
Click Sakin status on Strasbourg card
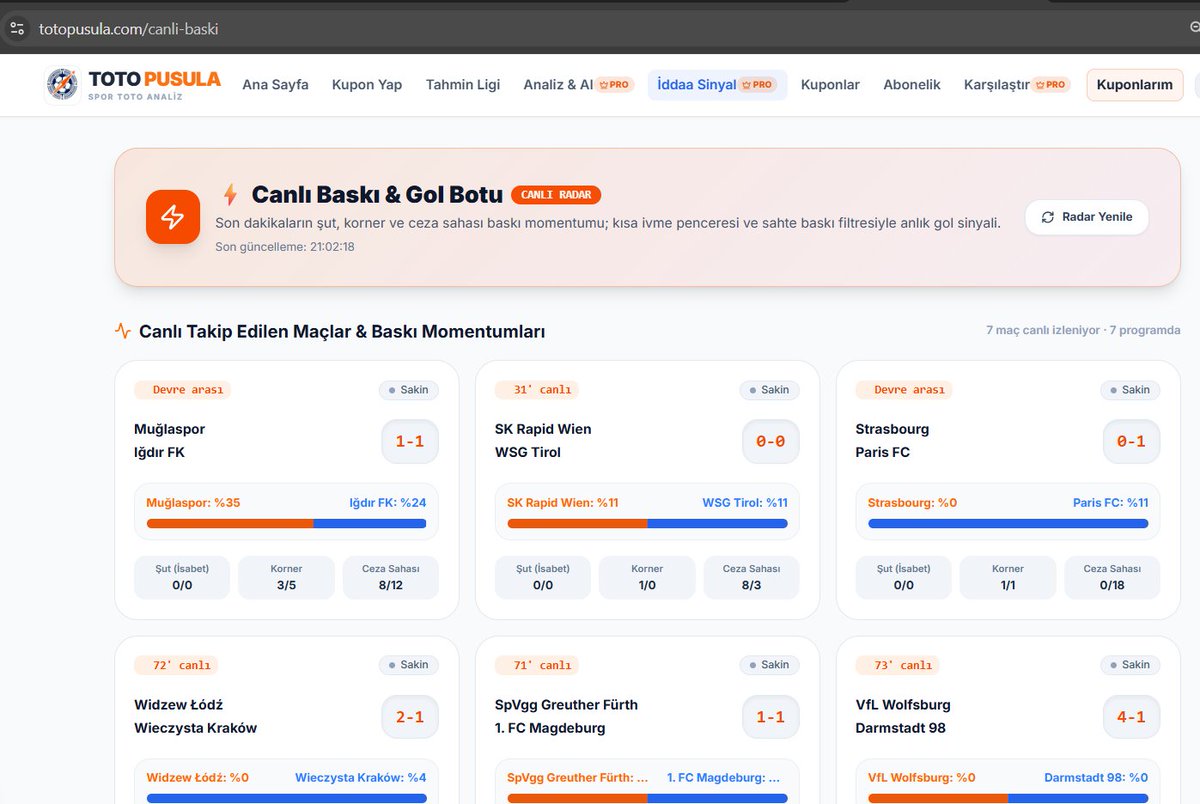coord(1130,390)
